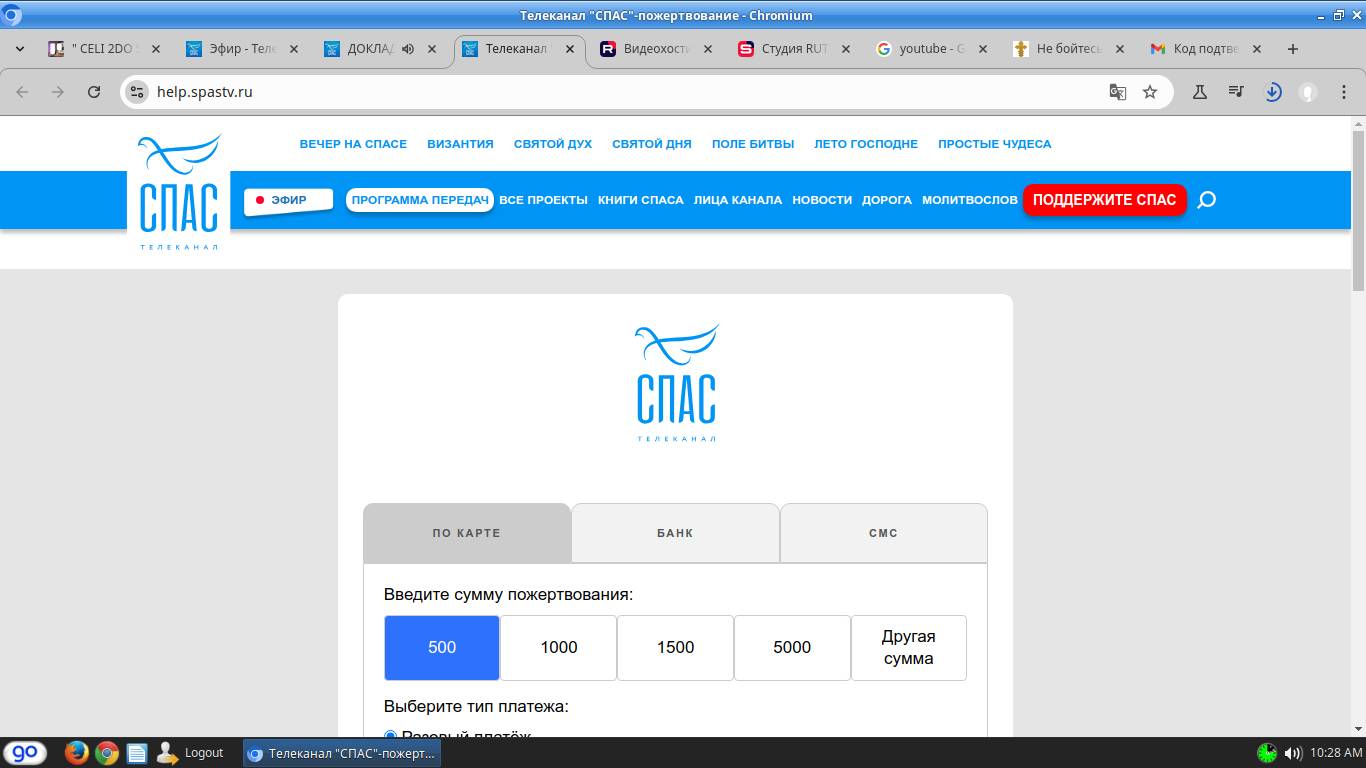Open the browser downloads icon
1366x768 pixels.
coord(1273,92)
